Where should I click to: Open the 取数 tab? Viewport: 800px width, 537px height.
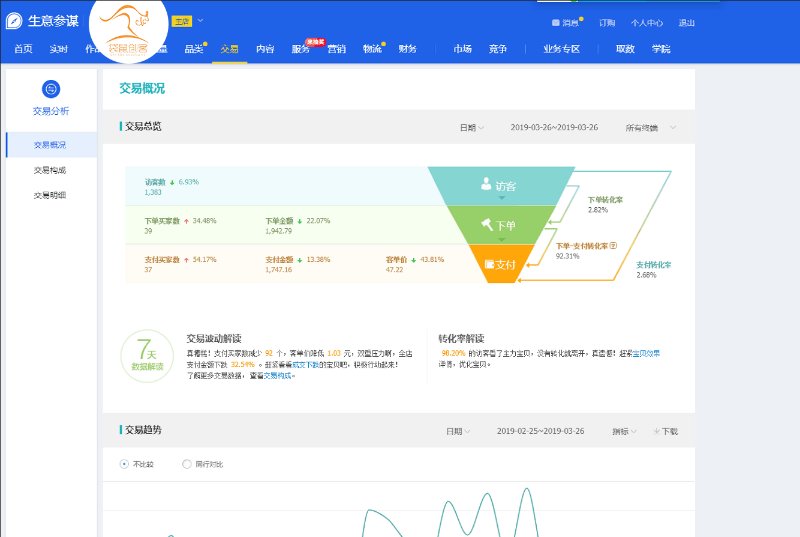click(625, 49)
